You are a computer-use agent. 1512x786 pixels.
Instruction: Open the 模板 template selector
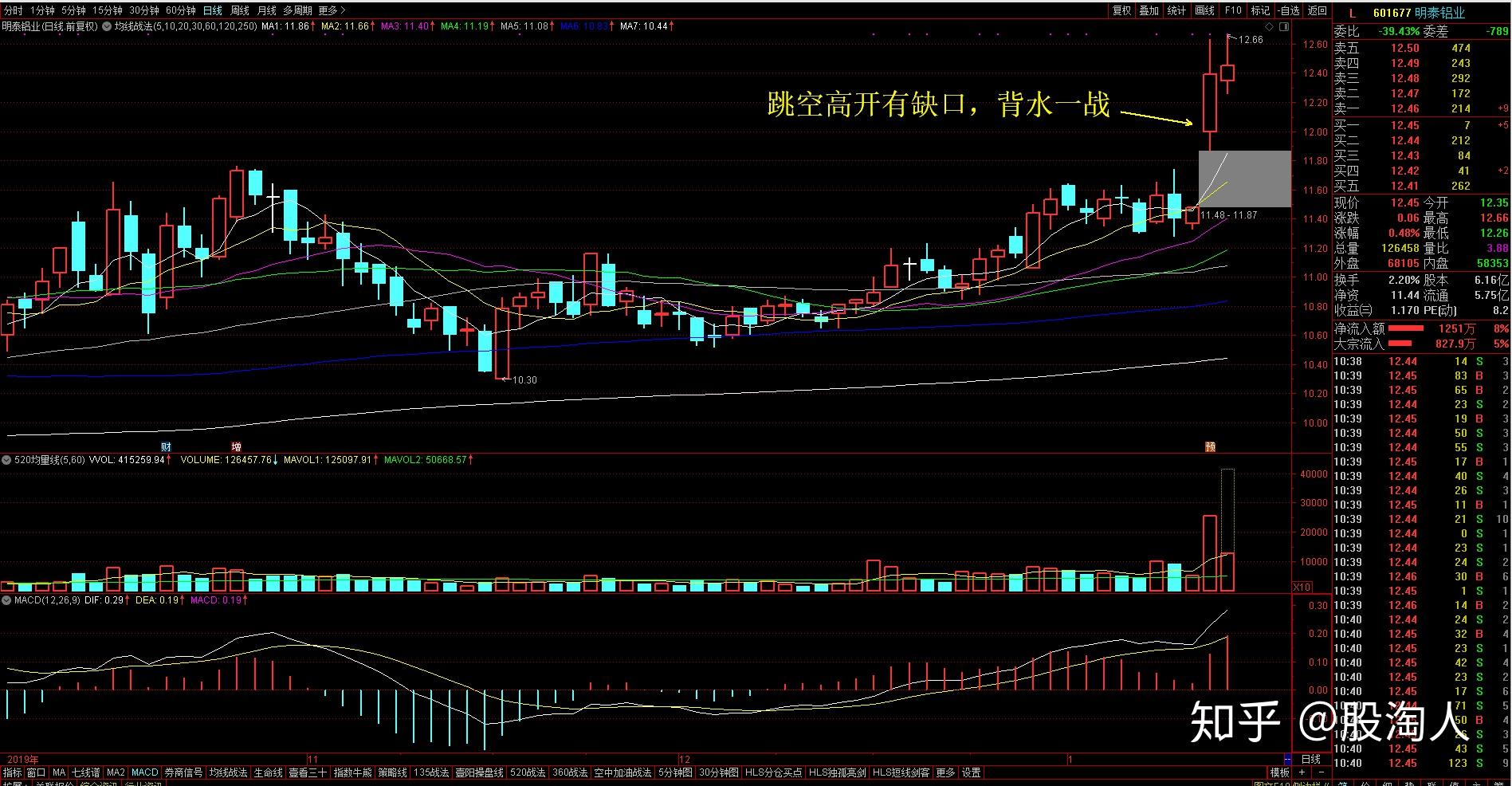1279,772
